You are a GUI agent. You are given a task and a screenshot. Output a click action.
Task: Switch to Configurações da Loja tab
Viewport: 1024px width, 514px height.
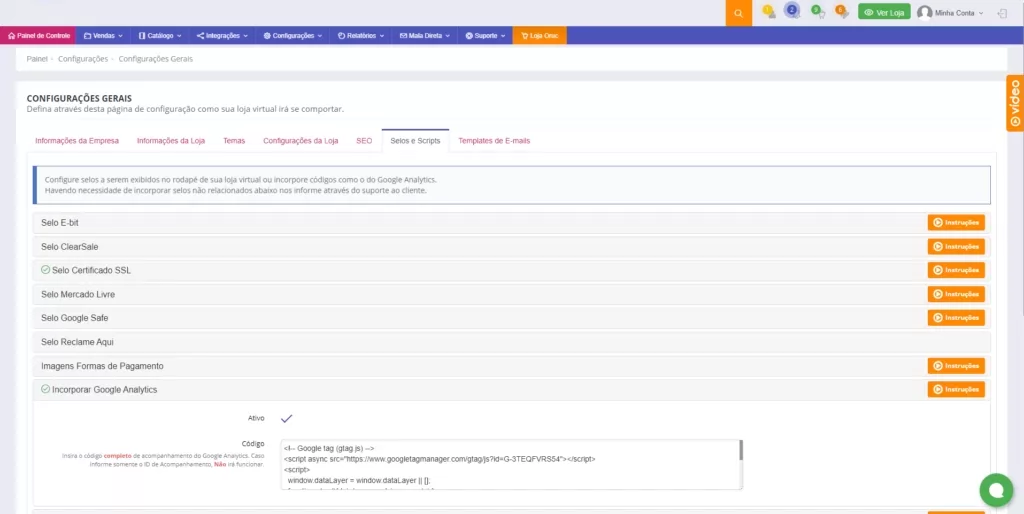point(300,141)
